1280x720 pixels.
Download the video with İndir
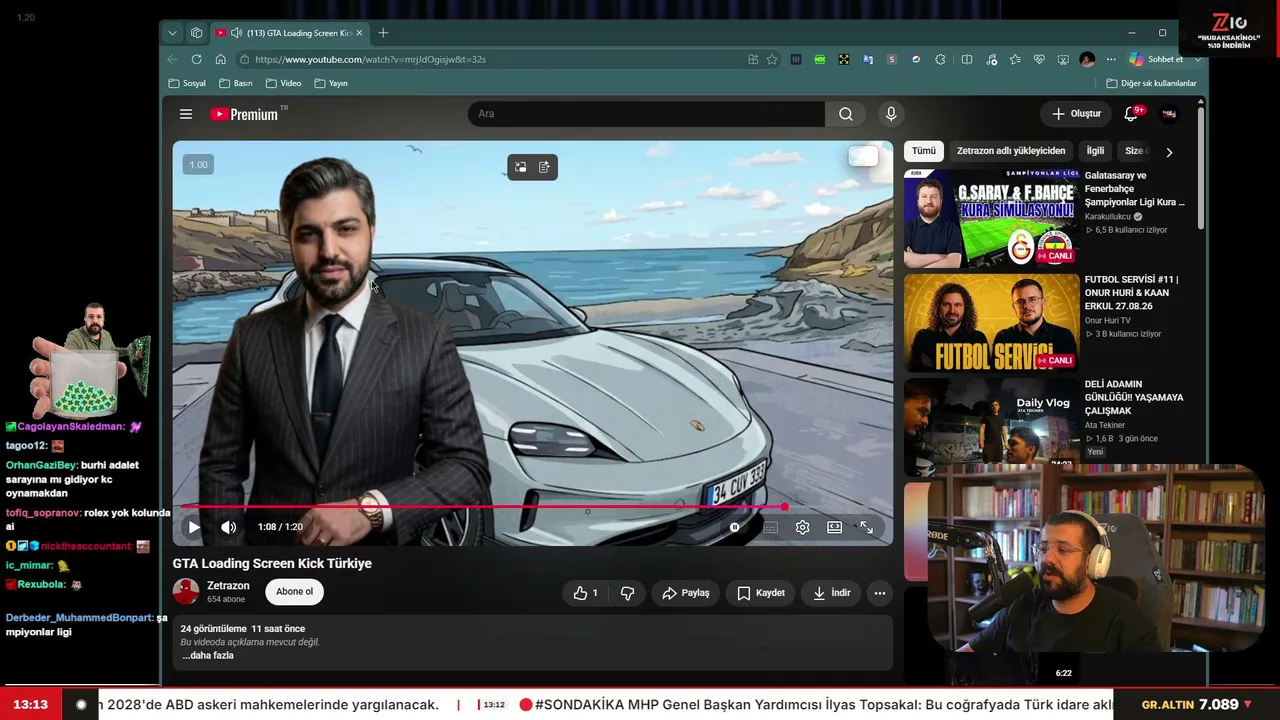click(831, 593)
